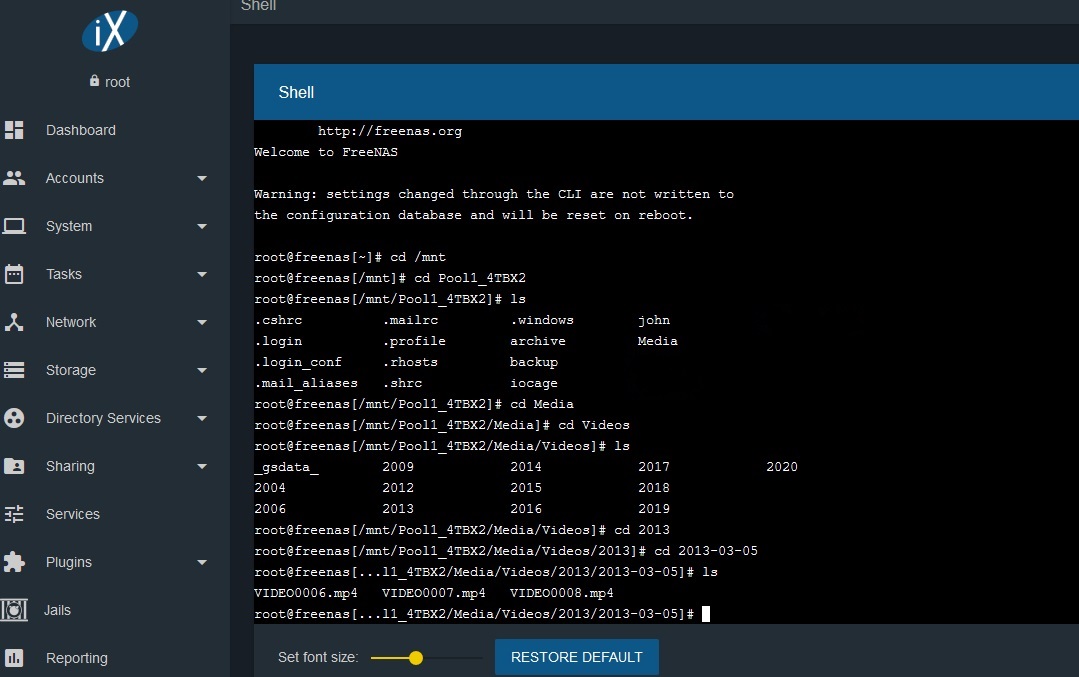The image size is (1079, 677).
Task: Expand the Accounts menu arrow
Action: point(202,178)
